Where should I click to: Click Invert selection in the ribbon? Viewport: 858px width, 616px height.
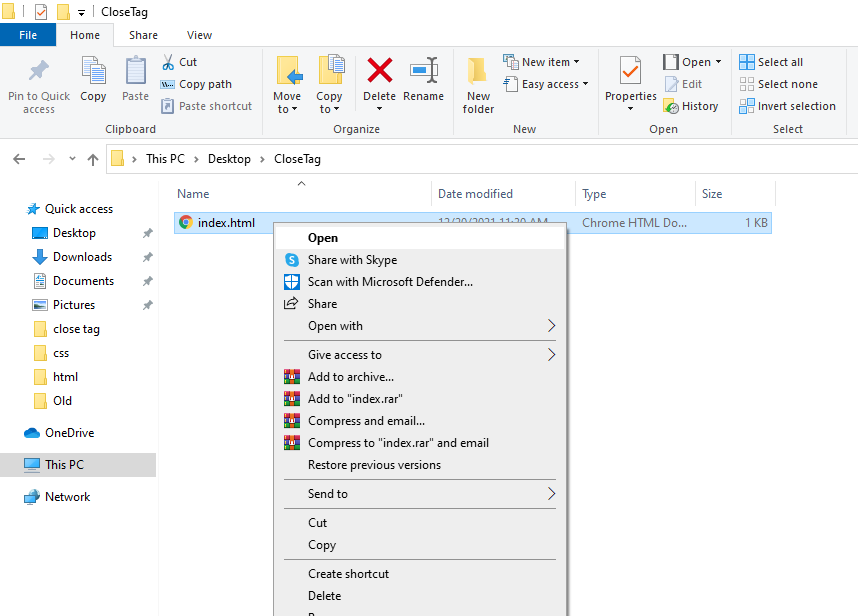787,106
